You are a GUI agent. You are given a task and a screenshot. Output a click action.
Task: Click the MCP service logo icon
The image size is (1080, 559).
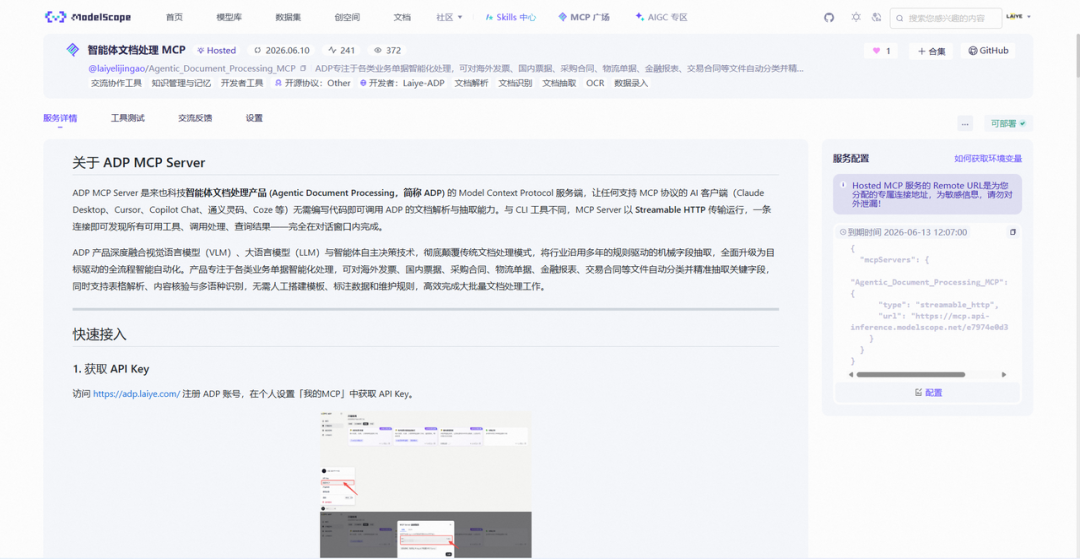click(x=72, y=50)
